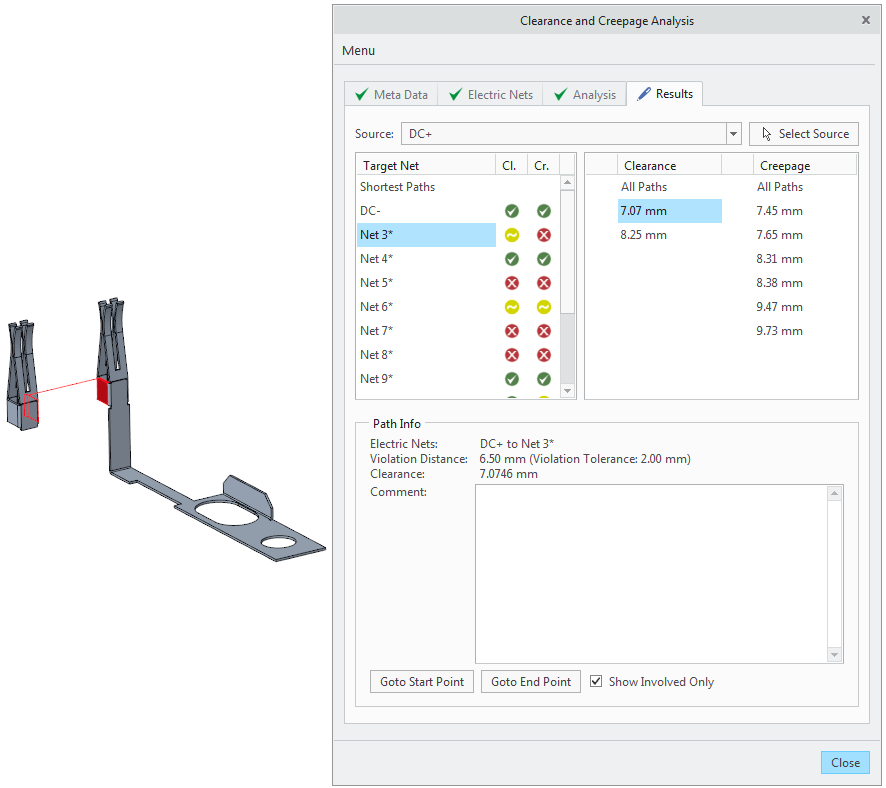Click the Goto End Point button
This screenshot has height=788, width=886.
(x=531, y=682)
